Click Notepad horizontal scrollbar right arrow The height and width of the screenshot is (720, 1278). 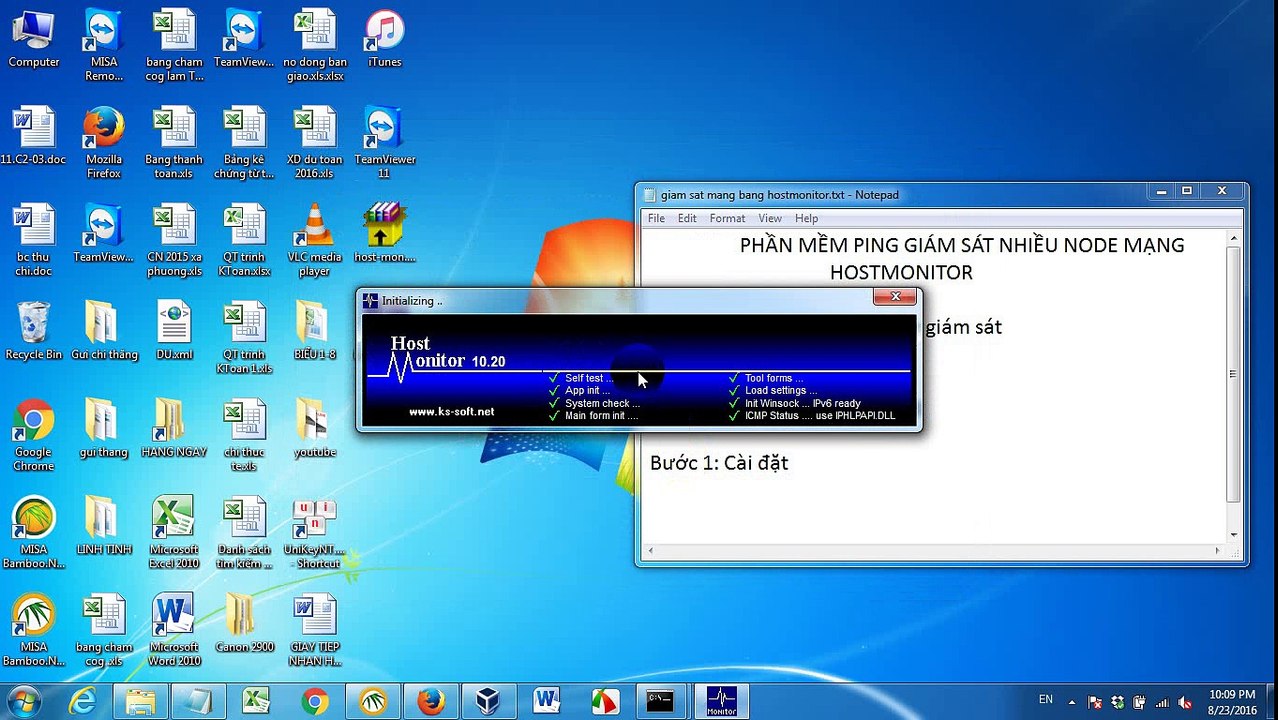pos(1217,550)
